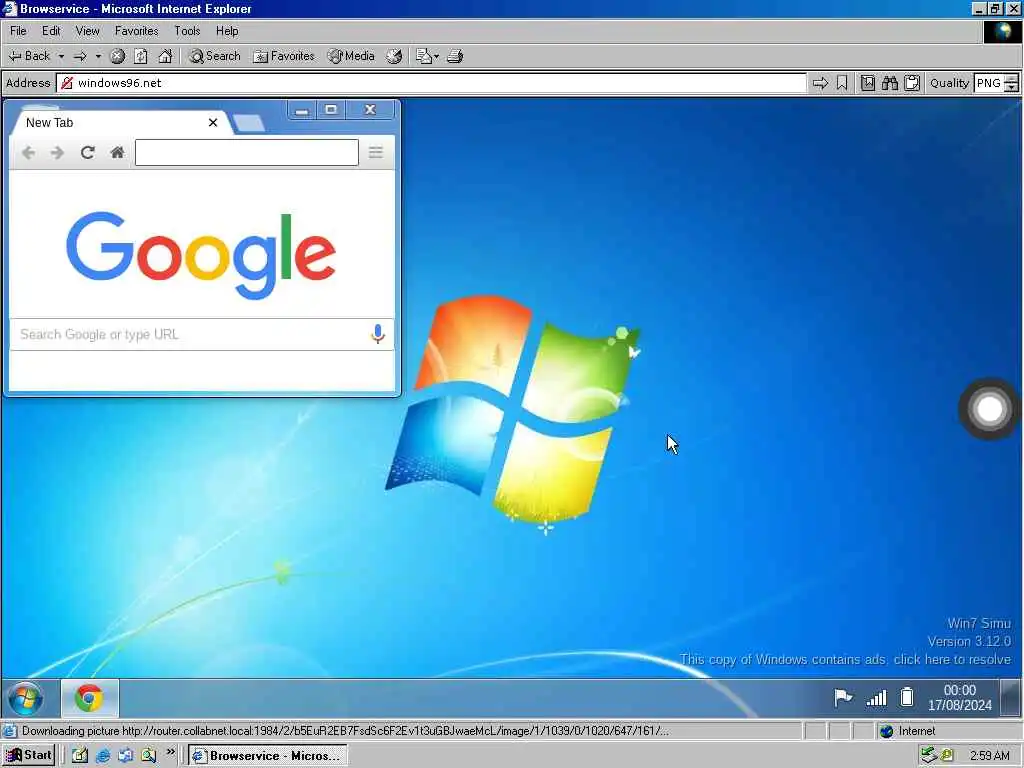This screenshot has width=1024, height=768.
Task: Click the 2:59 AM system clock
Action: pos(989,756)
